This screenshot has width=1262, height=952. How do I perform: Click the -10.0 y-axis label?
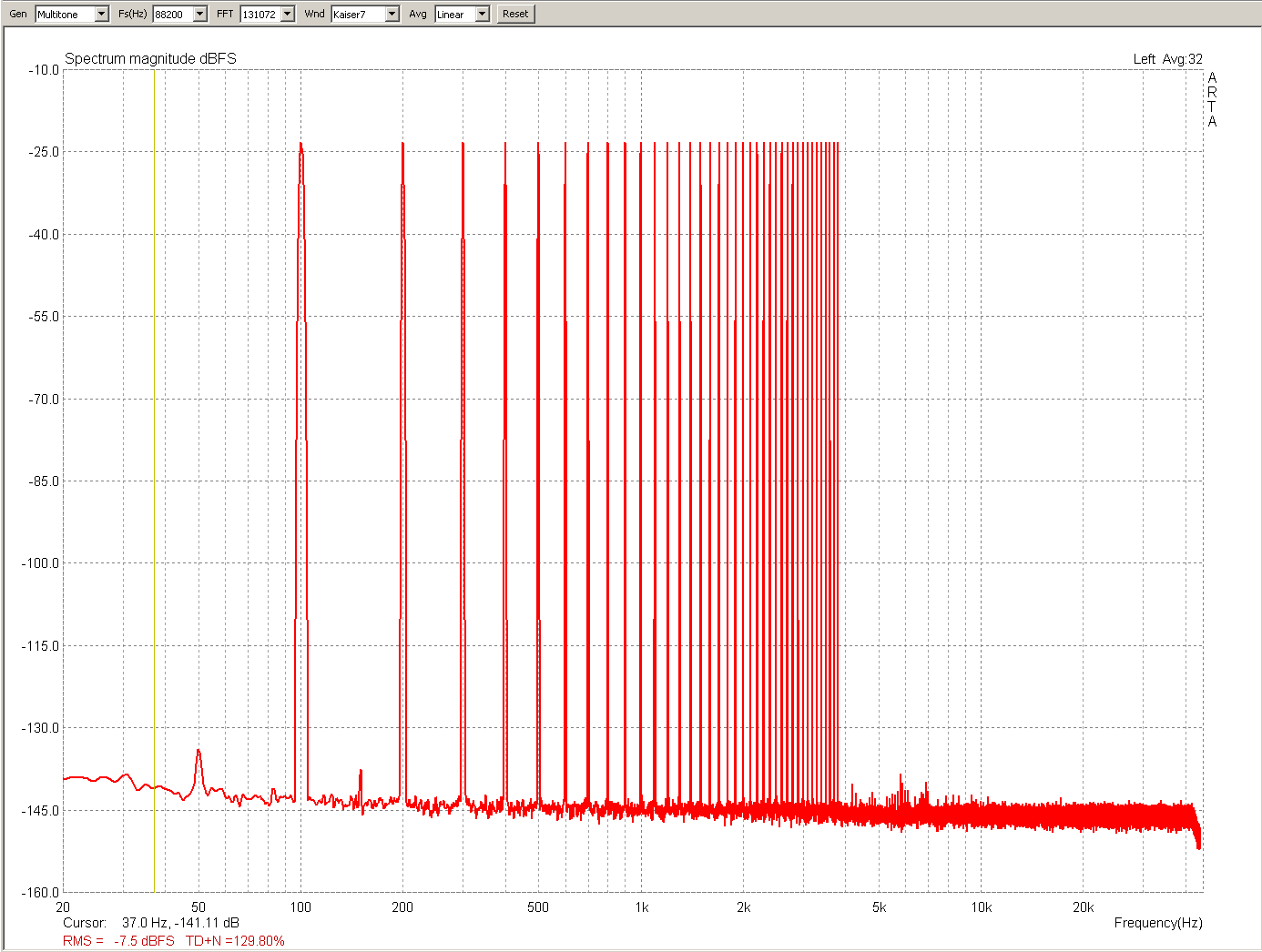coord(44,70)
